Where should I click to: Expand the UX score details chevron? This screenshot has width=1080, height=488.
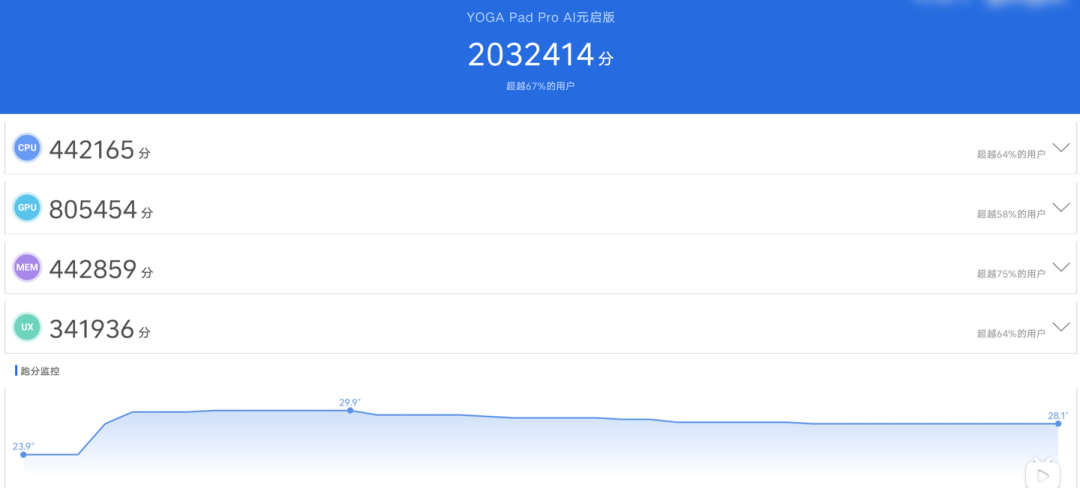point(1061,326)
